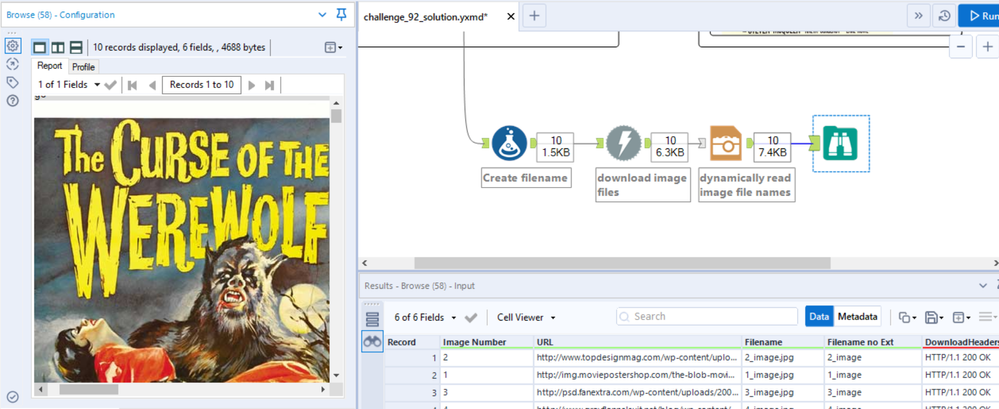Close challenge_92_solution.yxmd tab
Viewport: 999px width, 409px height.
click(510, 17)
